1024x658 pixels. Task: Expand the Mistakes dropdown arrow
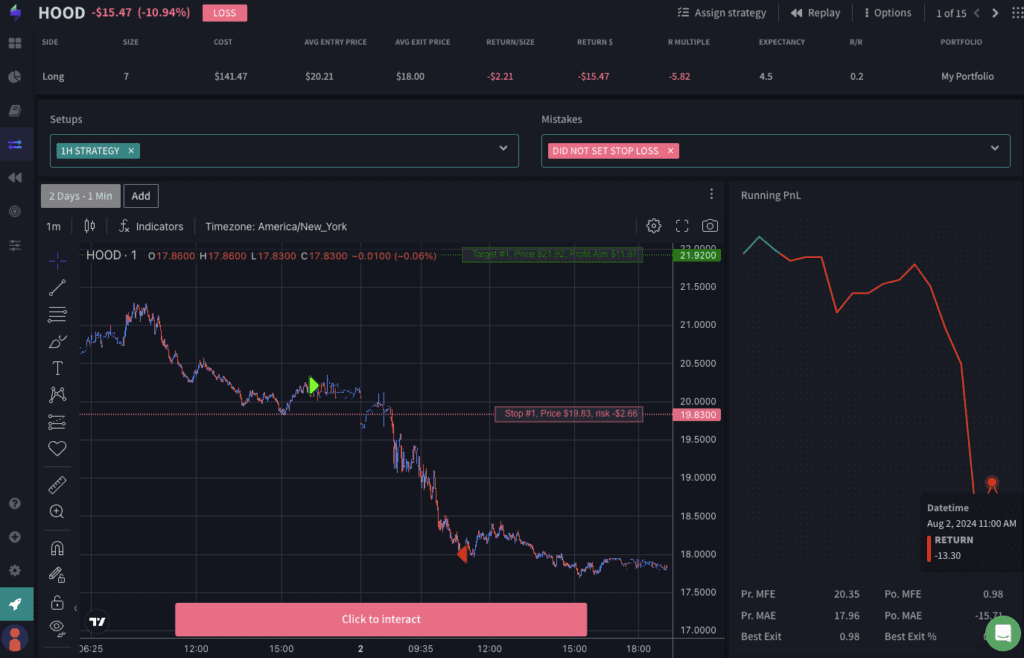coord(994,148)
